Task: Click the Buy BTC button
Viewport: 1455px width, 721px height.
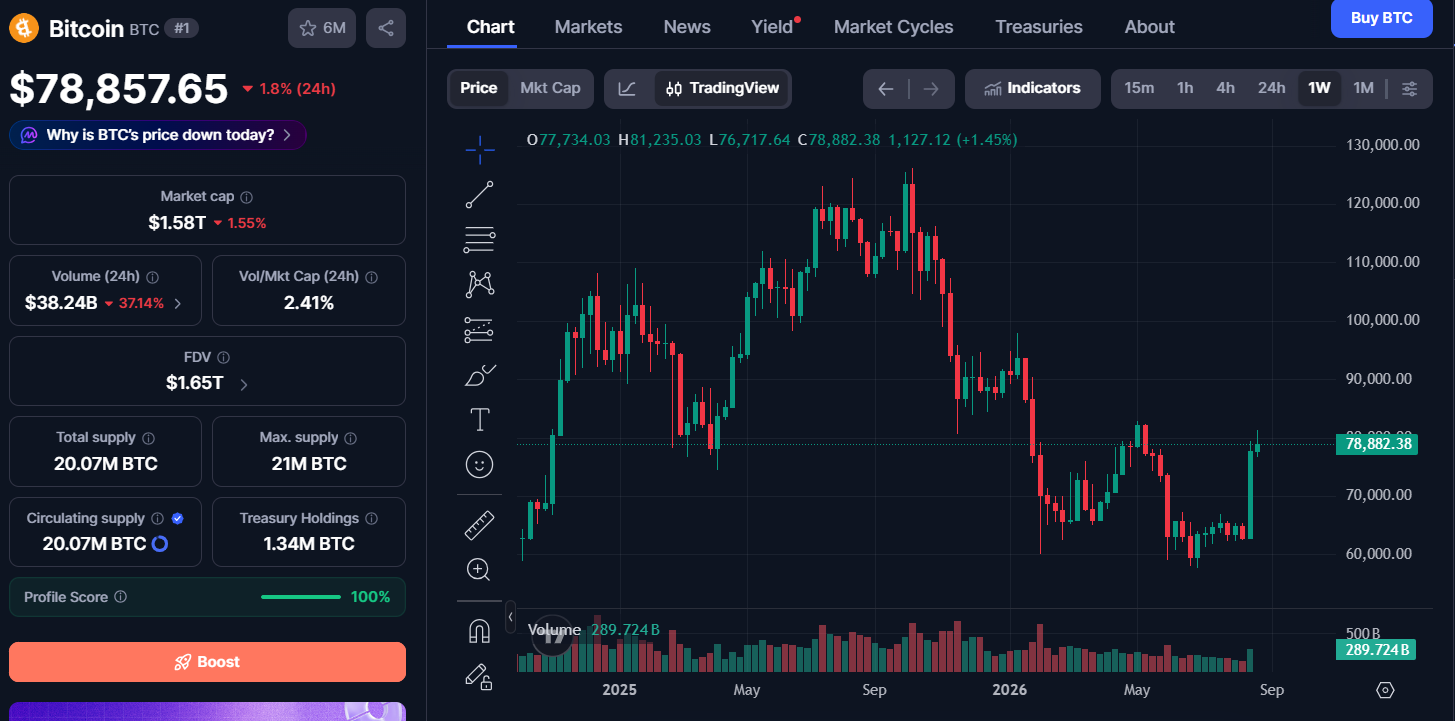Action: pyautogui.click(x=1382, y=18)
